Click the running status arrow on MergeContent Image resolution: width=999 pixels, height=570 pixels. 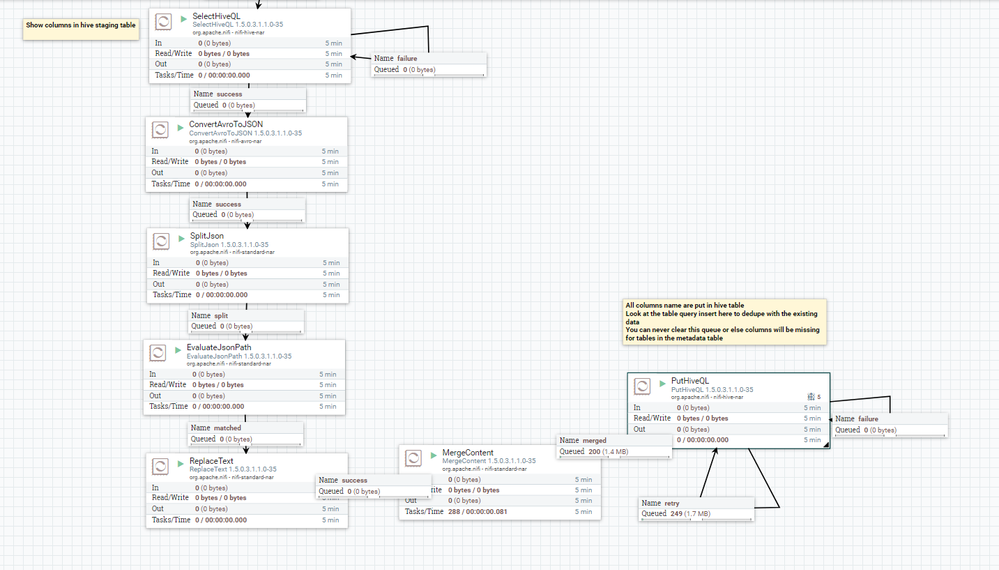434,455
